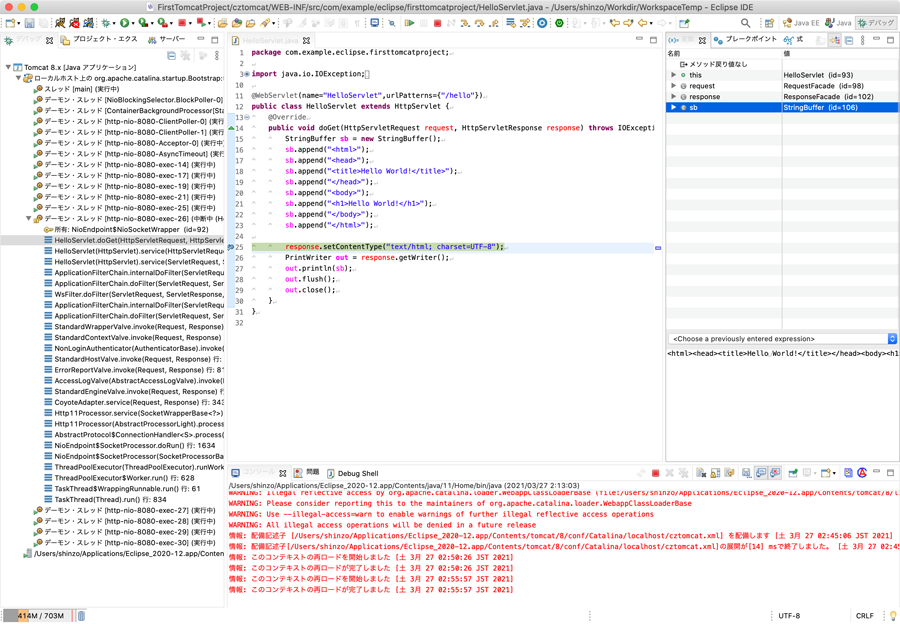Click the variable detail pane showing html text
900x624 pixels.
[x=782, y=402]
